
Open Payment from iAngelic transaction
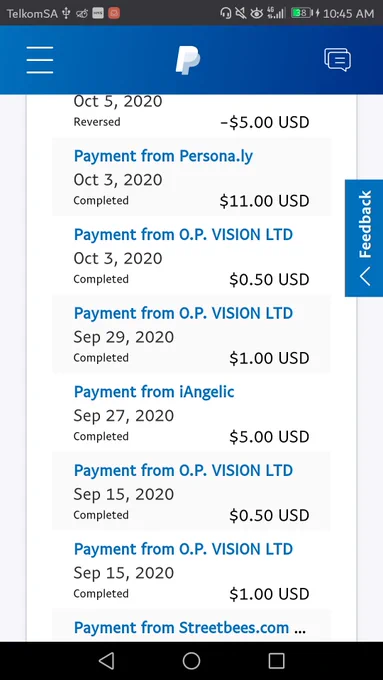pos(191,413)
